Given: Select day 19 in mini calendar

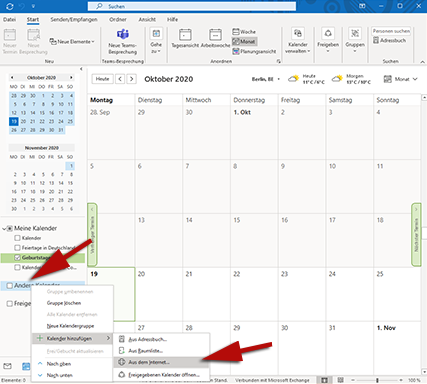Looking at the screenshot, I should 14,121.
